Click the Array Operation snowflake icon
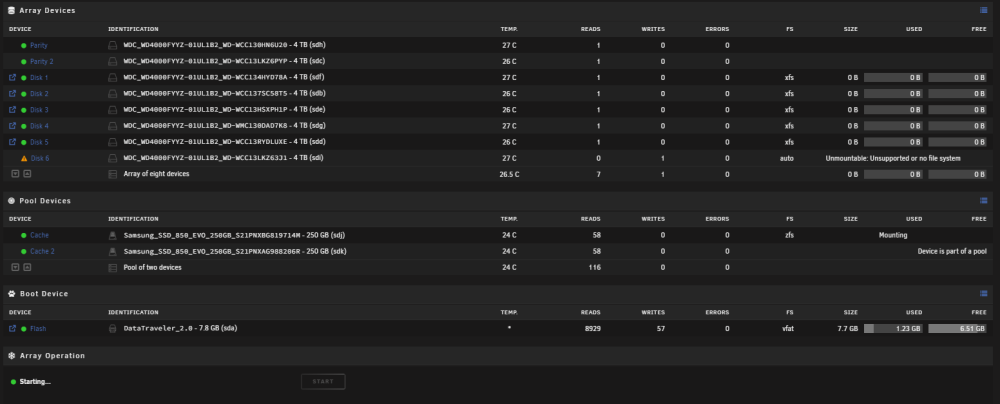 [x=11, y=355]
